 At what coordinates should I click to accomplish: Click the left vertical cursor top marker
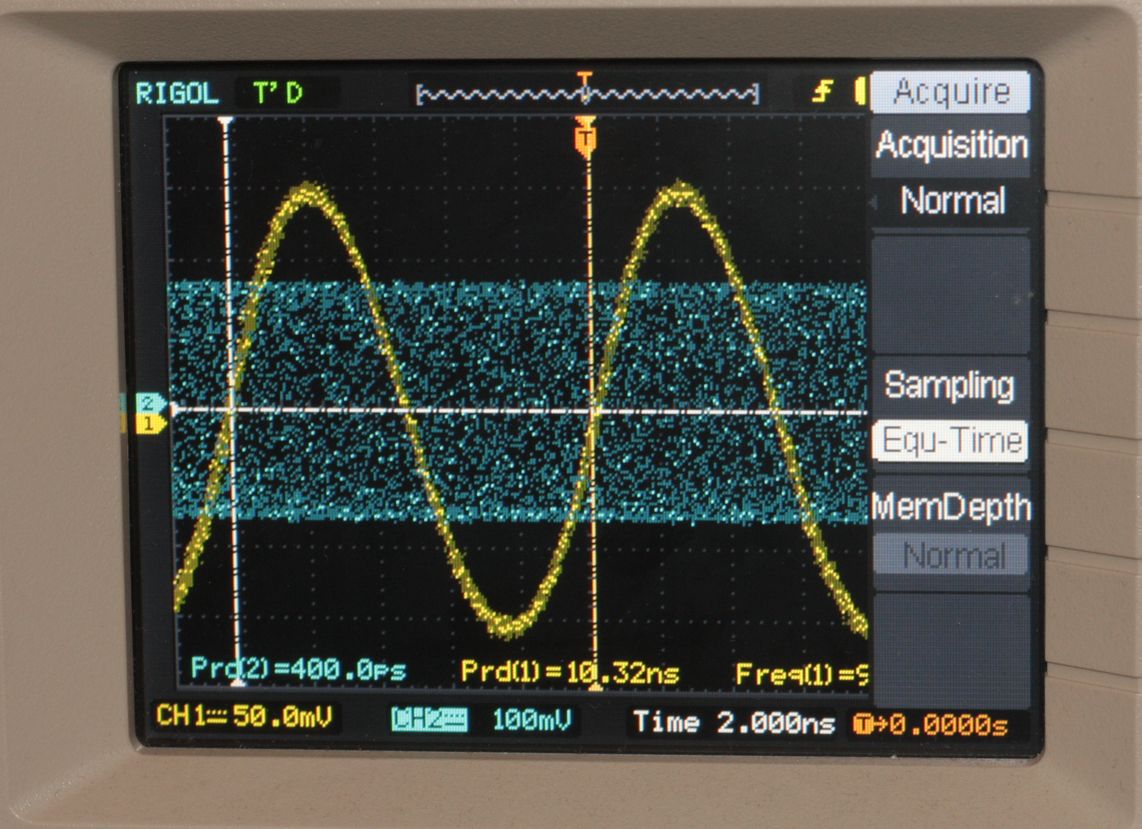tap(226, 122)
